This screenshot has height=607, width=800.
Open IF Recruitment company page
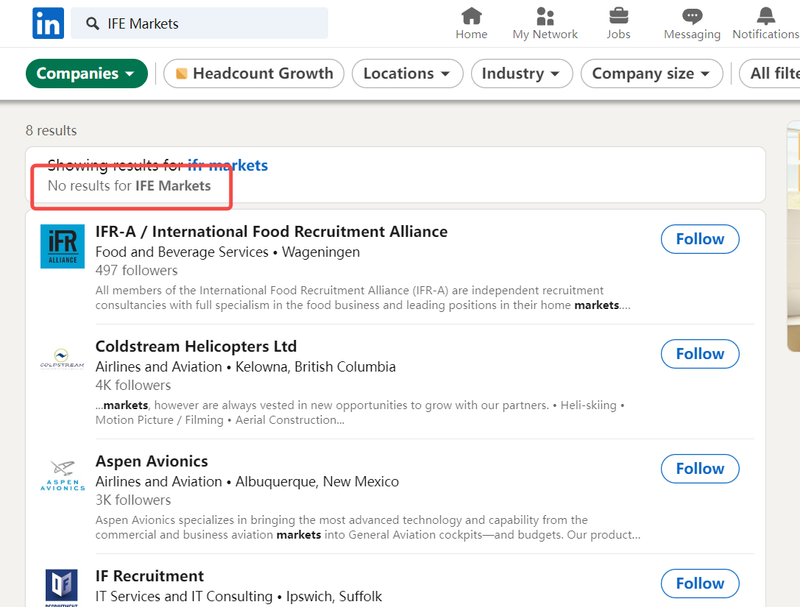point(149,576)
